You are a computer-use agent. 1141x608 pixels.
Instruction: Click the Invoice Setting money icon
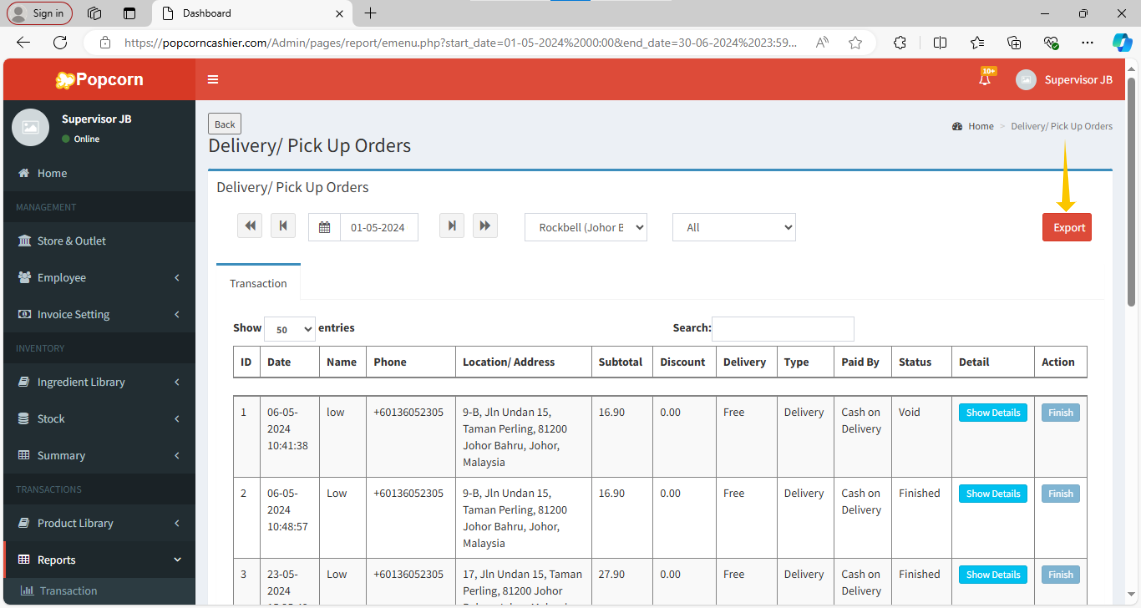pos(24,314)
